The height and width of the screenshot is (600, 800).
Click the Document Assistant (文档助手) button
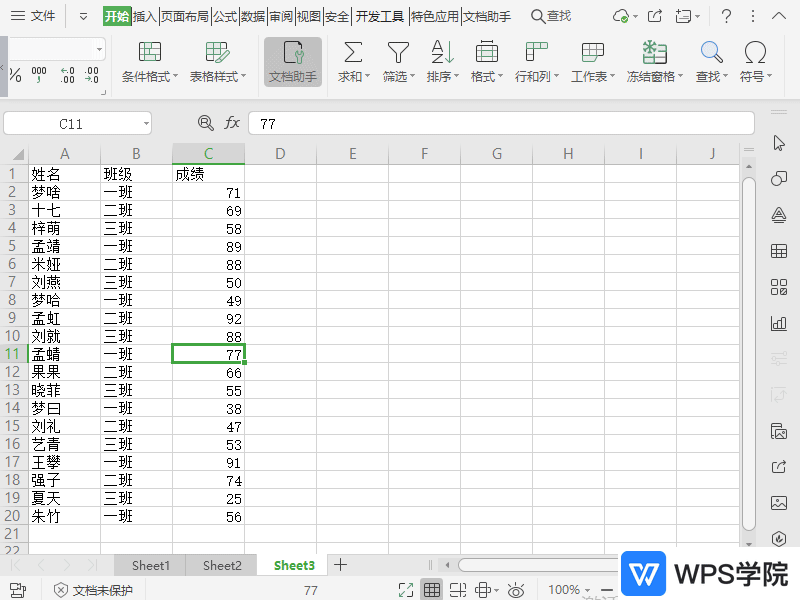(293, 62)
